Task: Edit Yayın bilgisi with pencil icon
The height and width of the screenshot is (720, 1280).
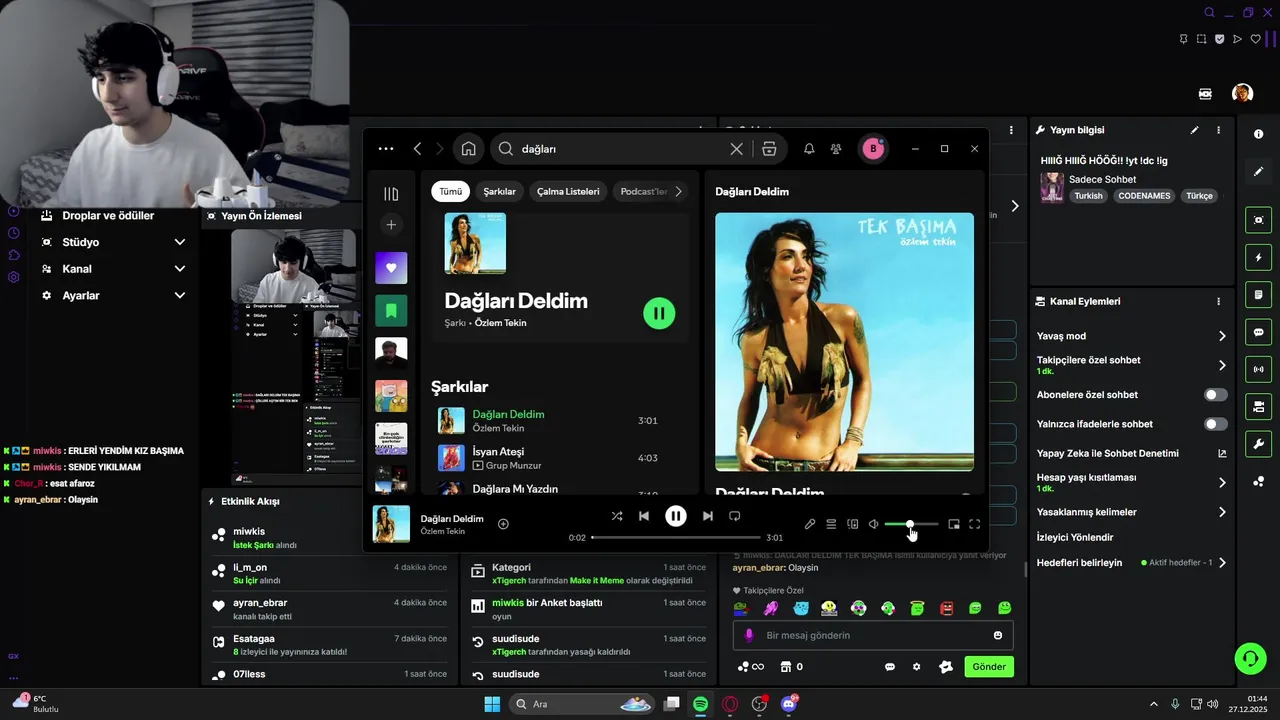Action: [1194, 130]
